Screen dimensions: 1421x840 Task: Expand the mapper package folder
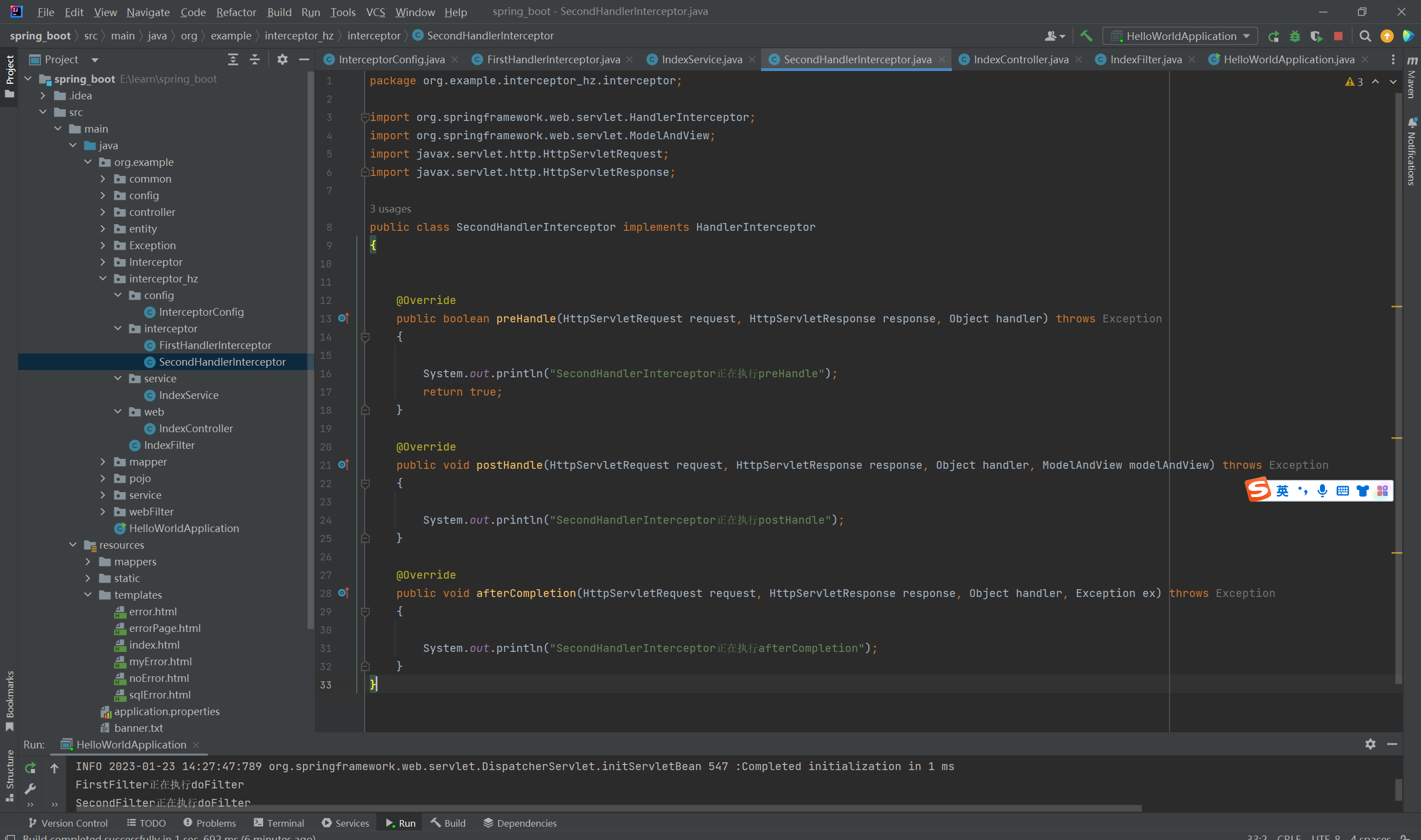tap(103, 462)
